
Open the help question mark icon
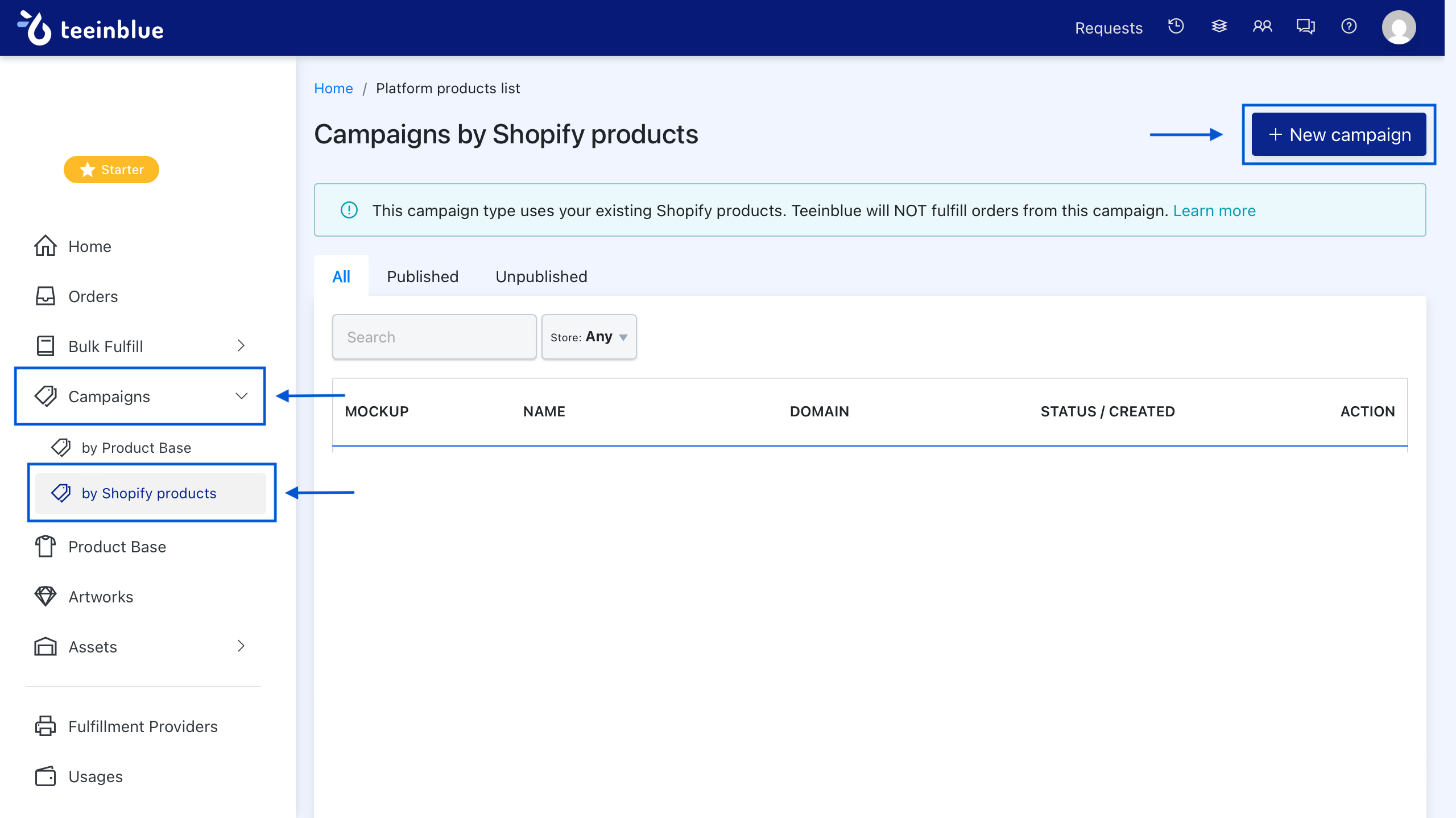tap(1349, 27)
